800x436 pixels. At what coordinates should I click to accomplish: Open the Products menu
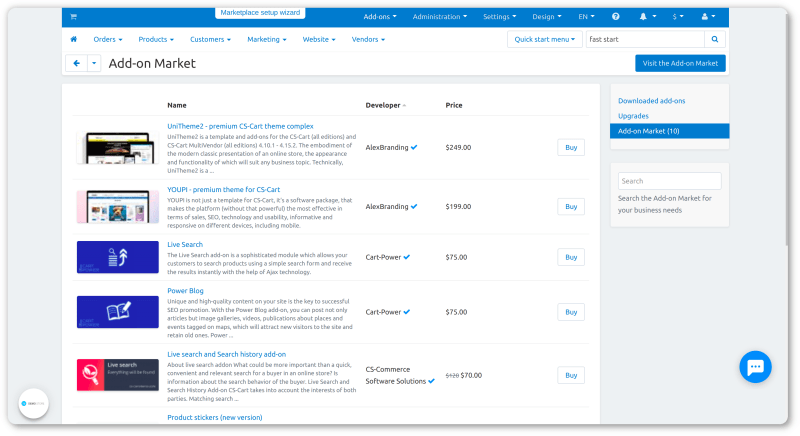coord(155,39)
